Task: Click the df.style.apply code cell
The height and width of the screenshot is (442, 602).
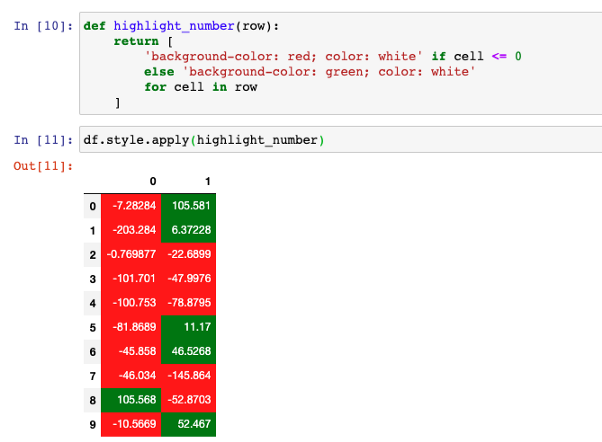Action: coord(340,138)
